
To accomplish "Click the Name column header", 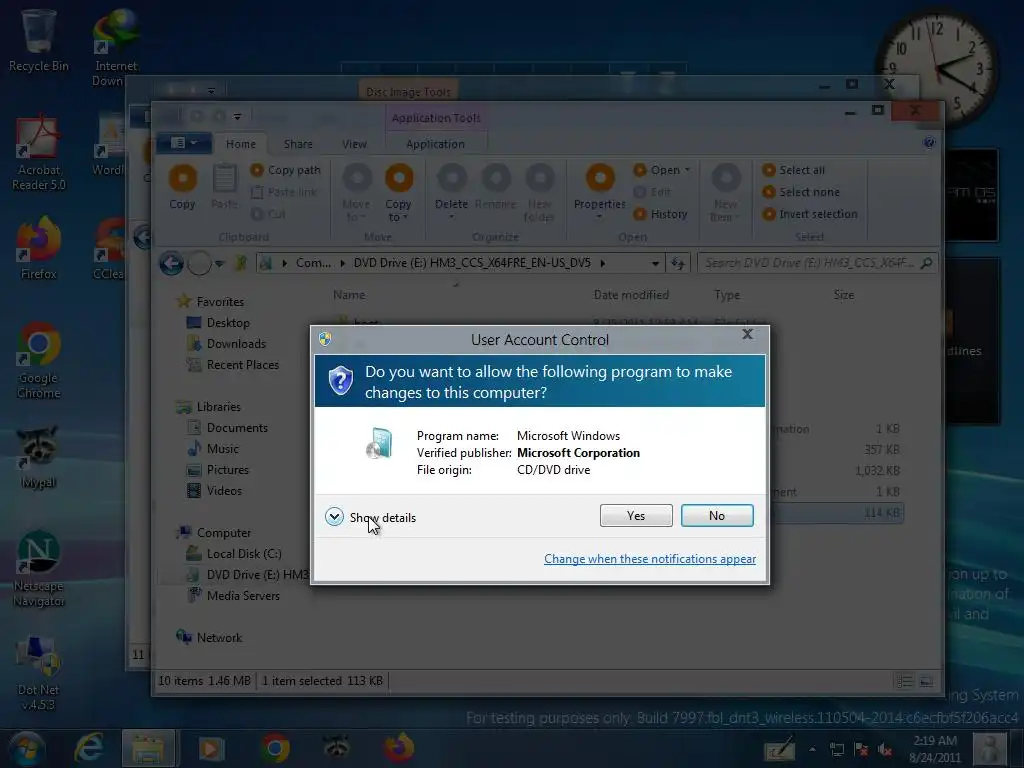I will click(x=349, y=295).
